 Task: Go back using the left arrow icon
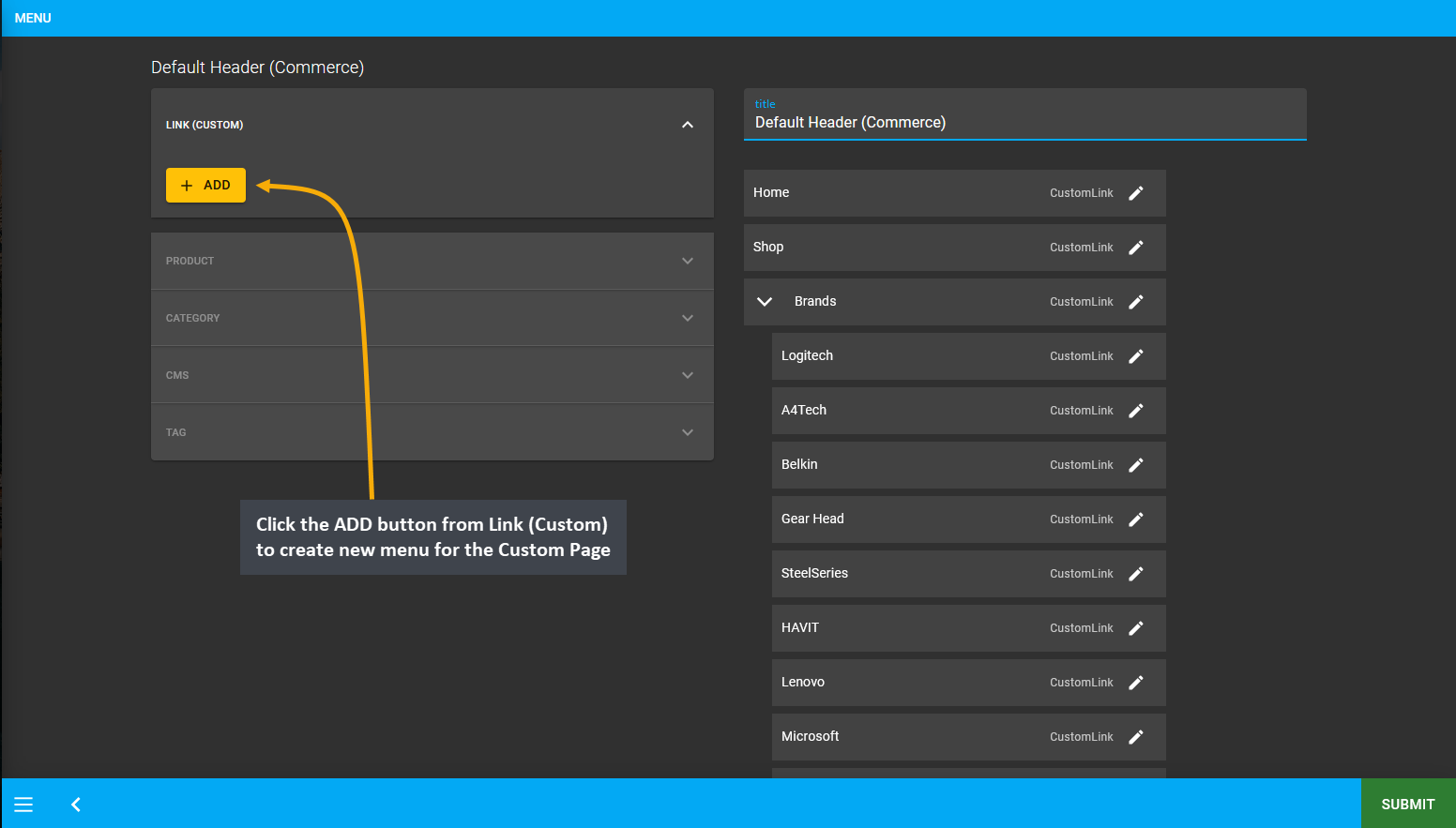tap(76, 805)
